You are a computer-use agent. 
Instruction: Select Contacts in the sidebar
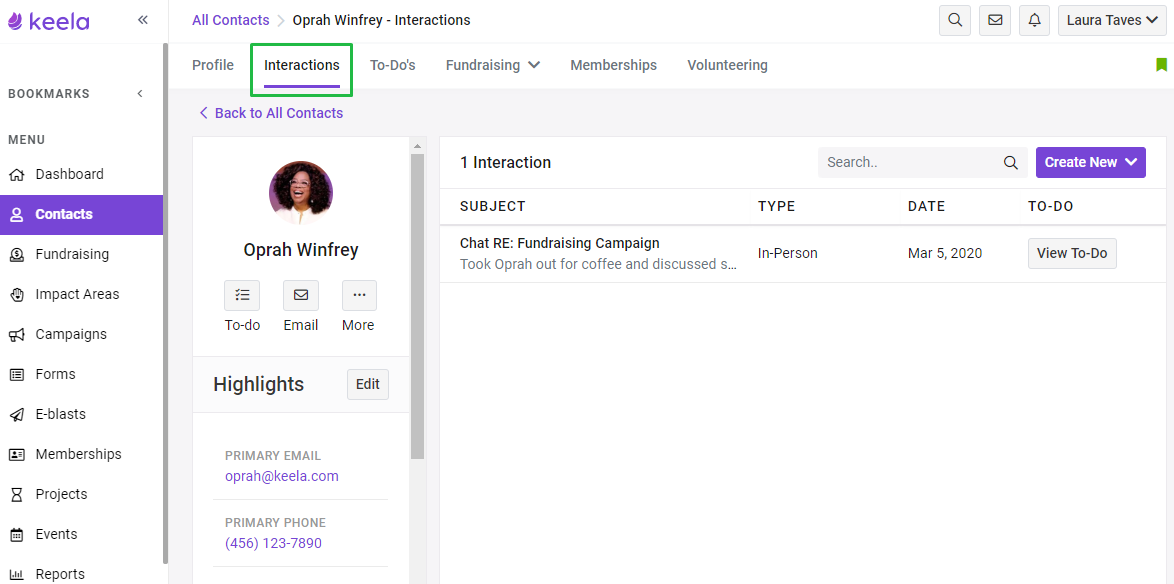82,215
